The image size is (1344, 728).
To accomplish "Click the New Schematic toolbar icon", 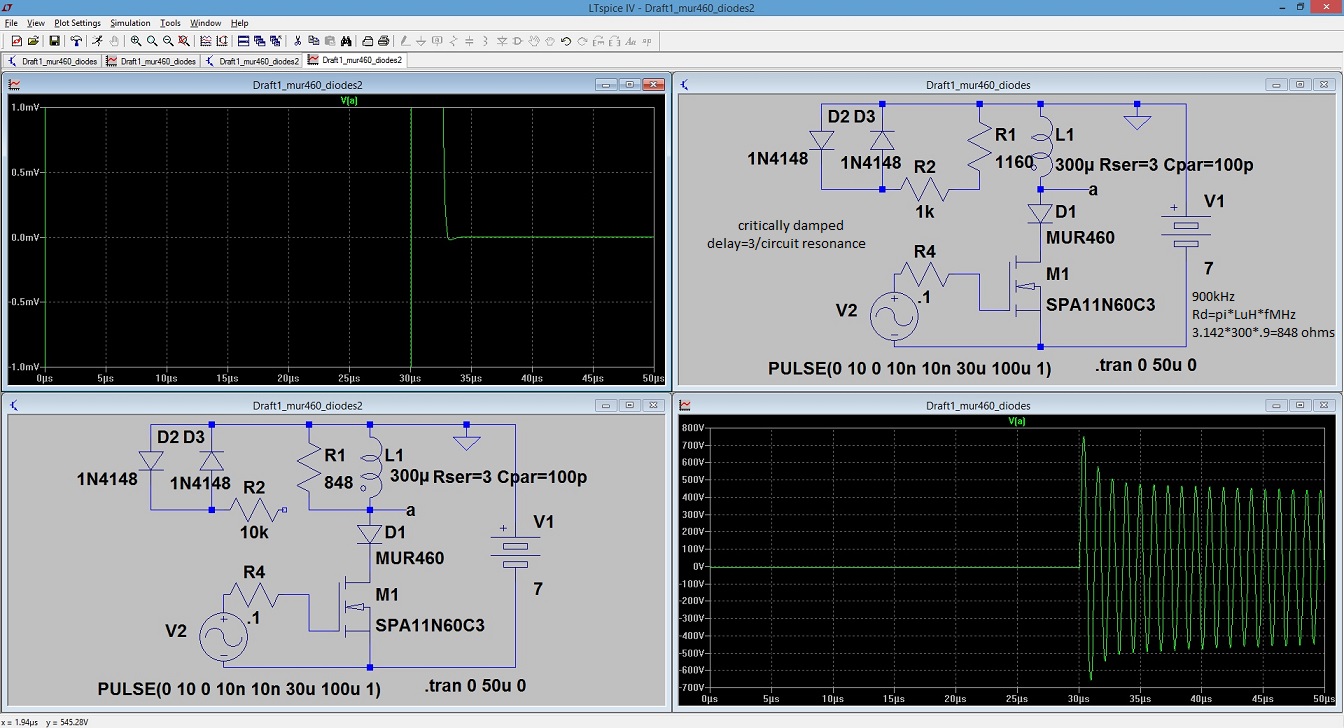I will pyautogui.click(x=17, y=41).
